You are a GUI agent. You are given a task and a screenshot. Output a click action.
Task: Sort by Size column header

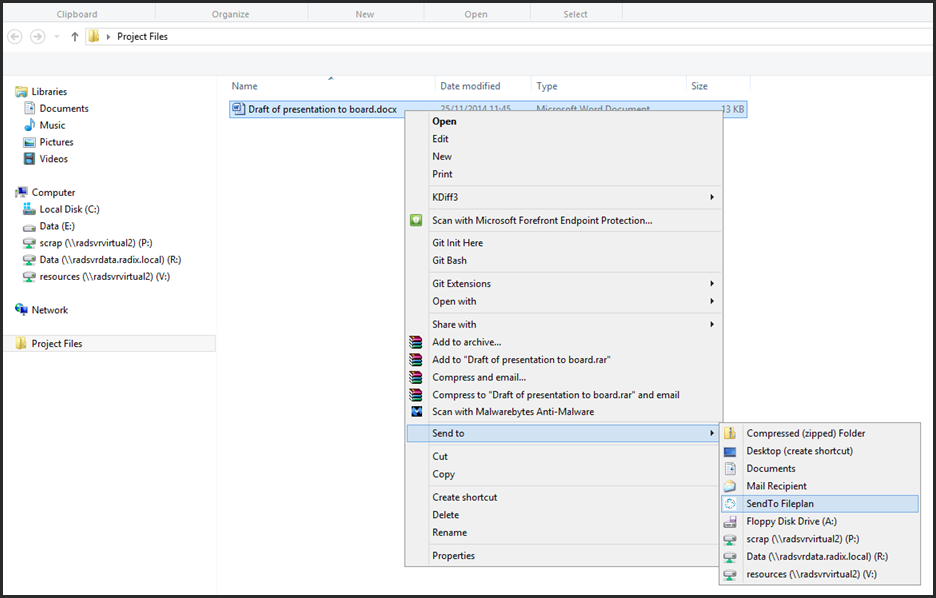[x=699, y=86]
